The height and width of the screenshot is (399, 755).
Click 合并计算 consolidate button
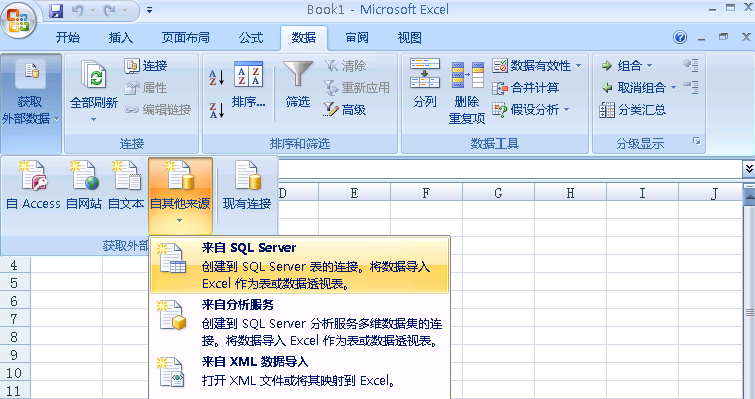coord(526,88)
